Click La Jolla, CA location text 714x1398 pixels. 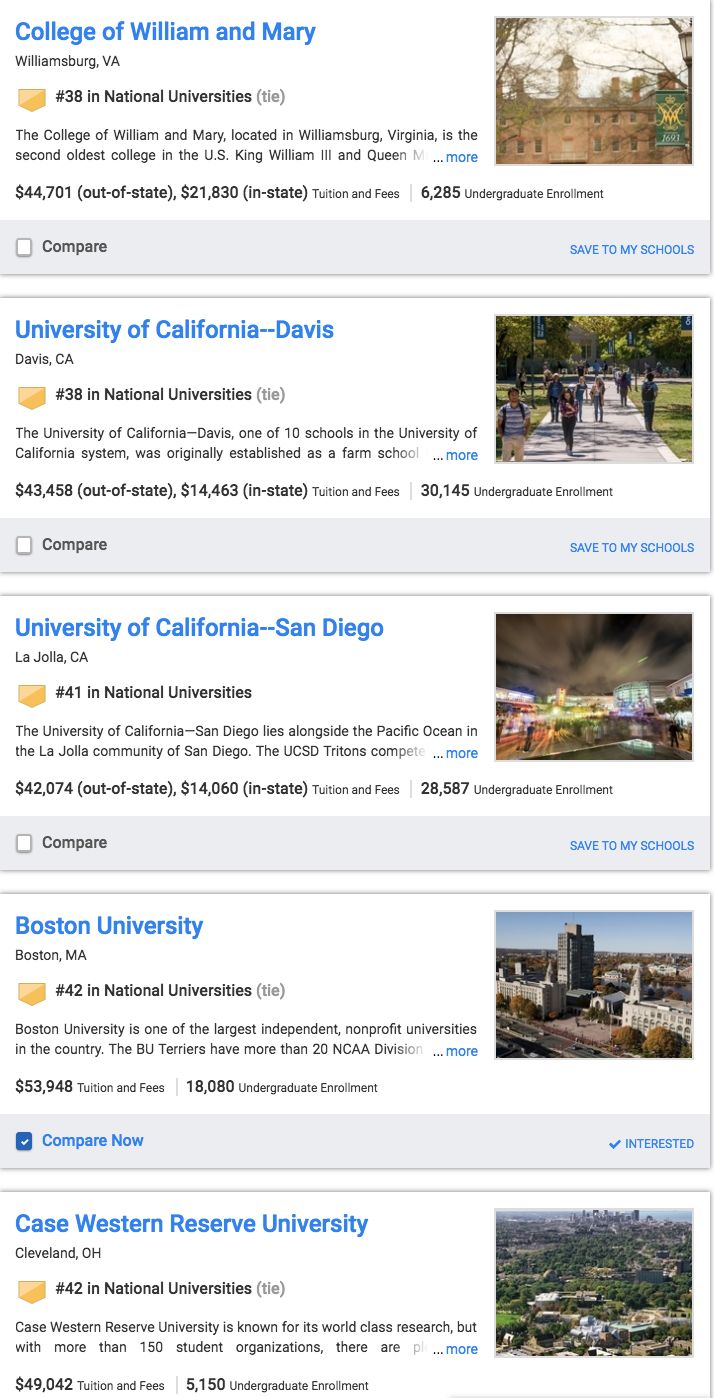[52, 657]
